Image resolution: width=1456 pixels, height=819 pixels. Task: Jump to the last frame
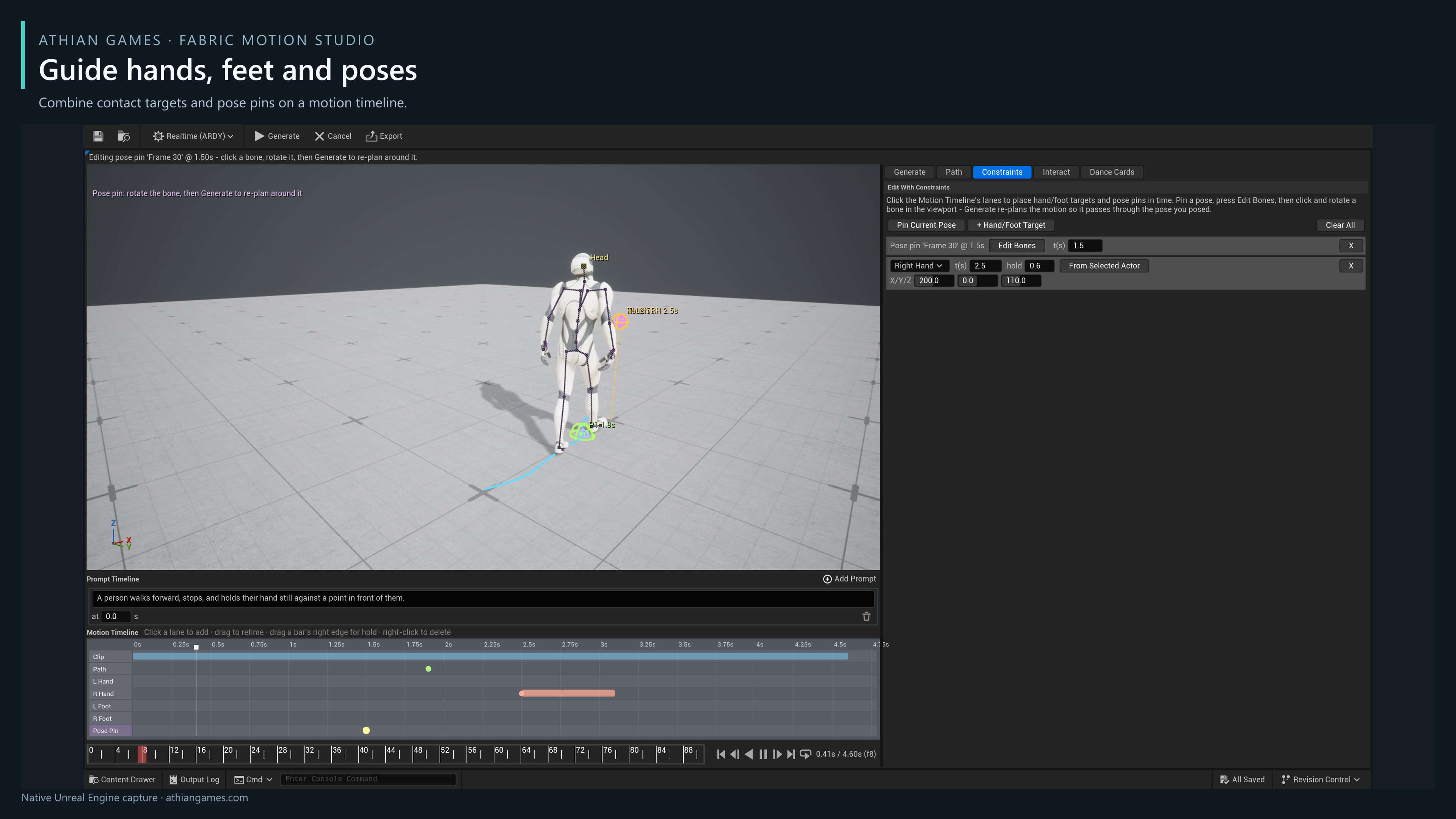tap(791, 754)
